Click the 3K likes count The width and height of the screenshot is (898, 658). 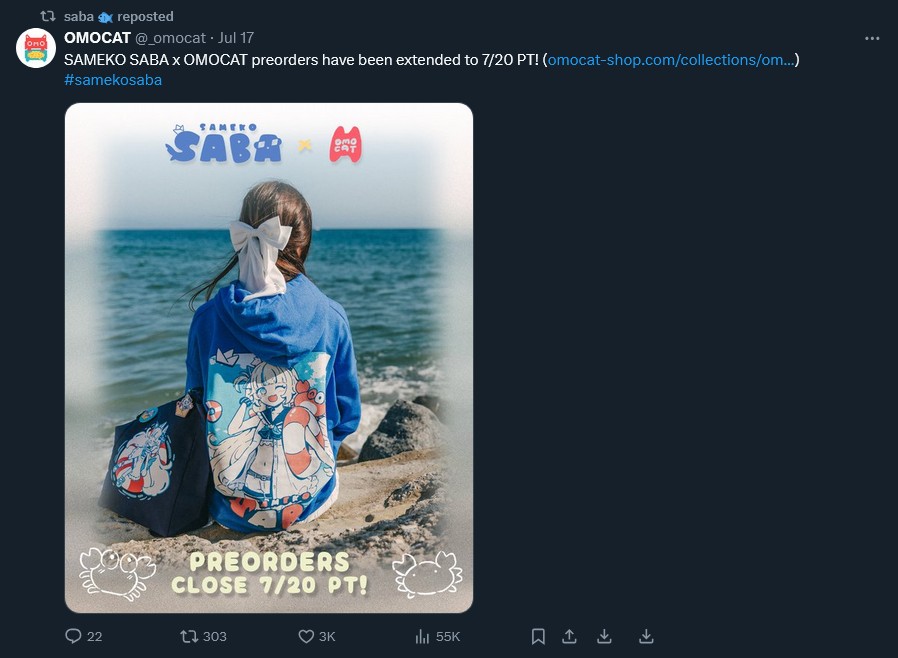(327, 636)
